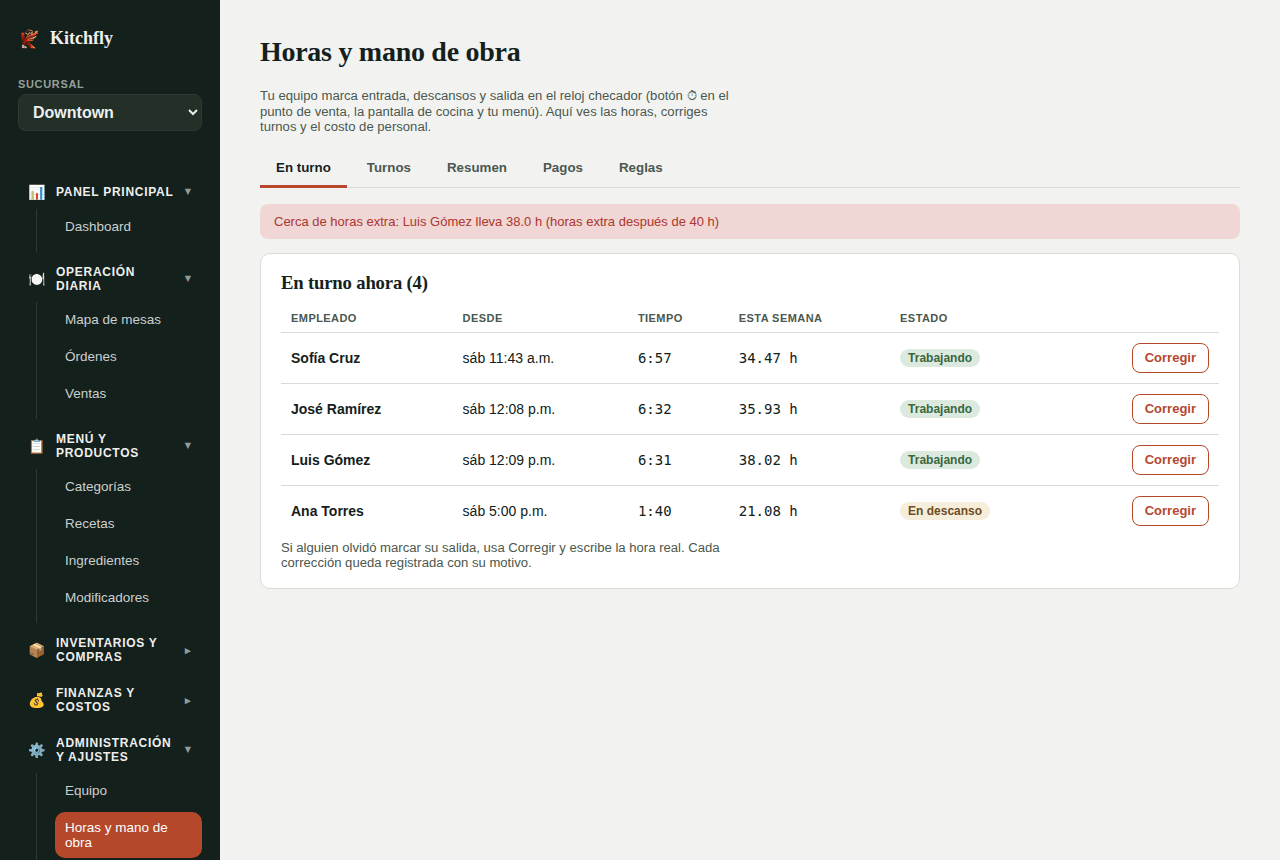Expand the Inventarios y Compras section arrow
The image size is (1280, 860).
pos(188,650)
